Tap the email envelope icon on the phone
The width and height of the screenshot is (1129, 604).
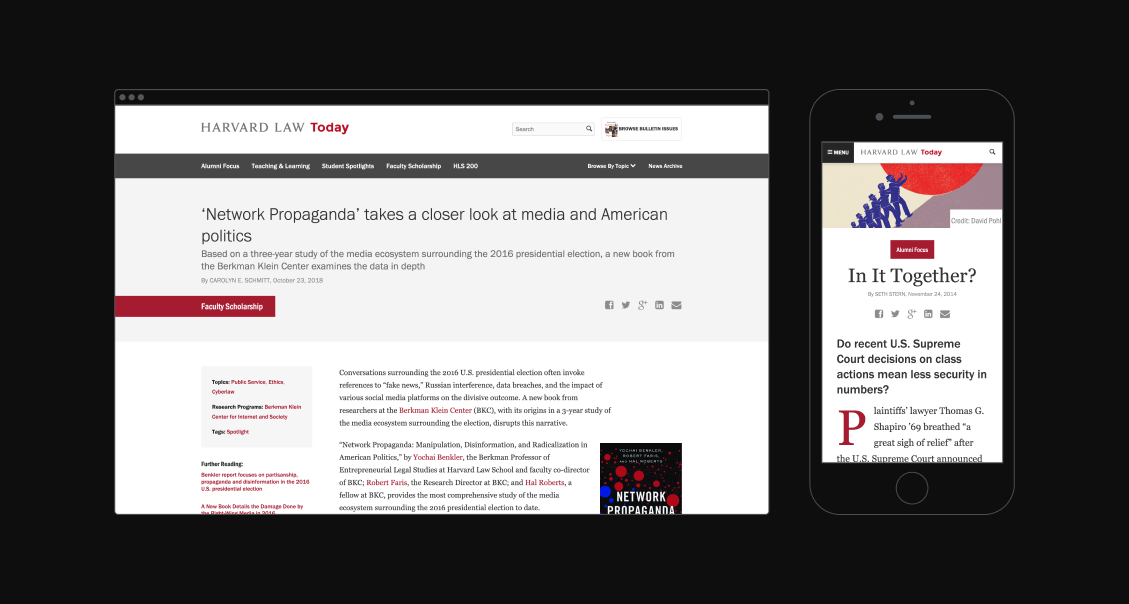pos(945,314)
